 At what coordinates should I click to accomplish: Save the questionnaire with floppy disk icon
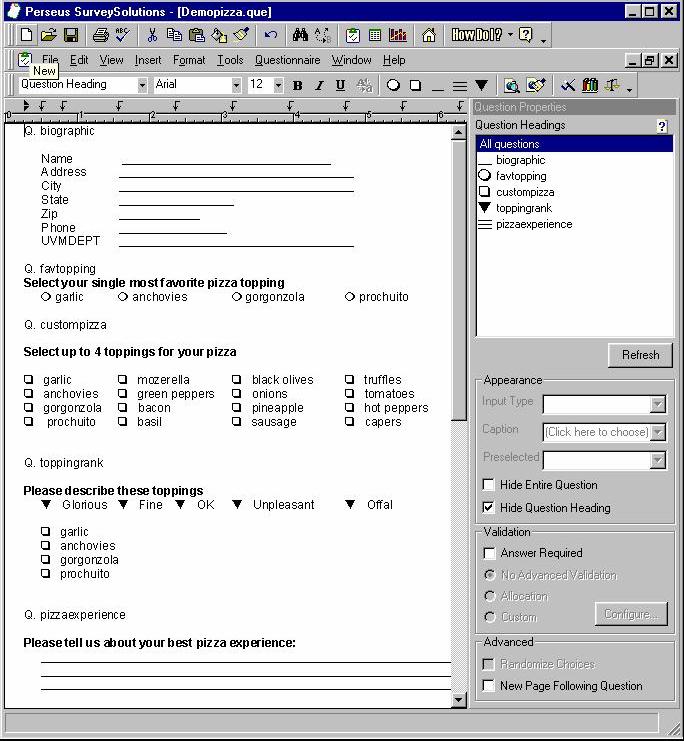tap(71, 35)
